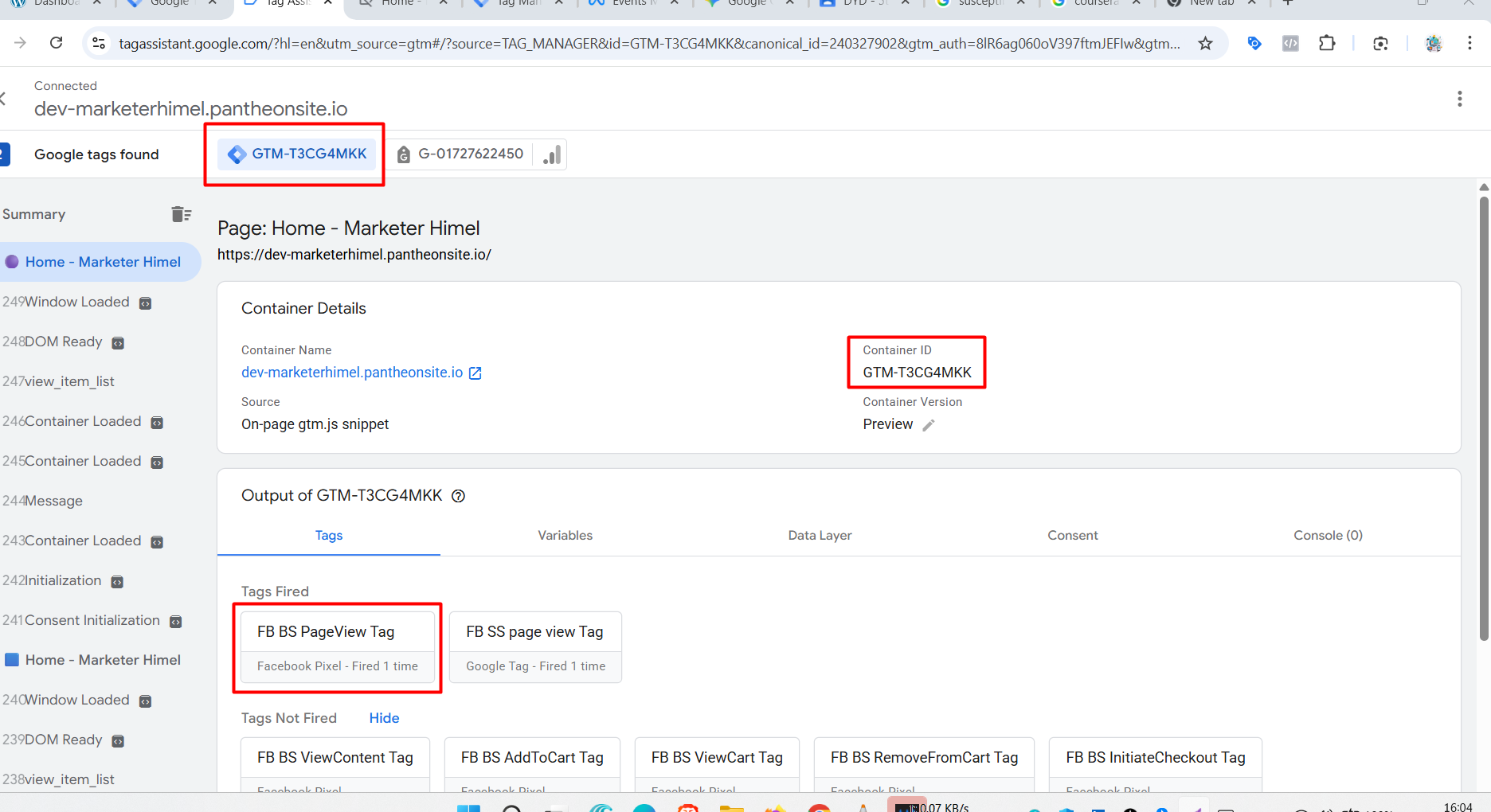Image resolution: width=1491 pixels, height=812 pixels.
Task: Click the Chrome profile avatar
Action: click(x=1434, y=44)
